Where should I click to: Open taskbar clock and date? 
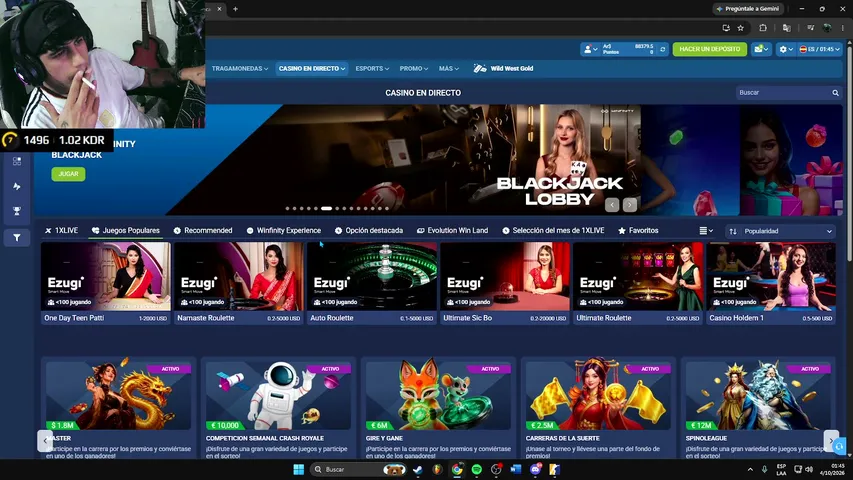(833, 469)
